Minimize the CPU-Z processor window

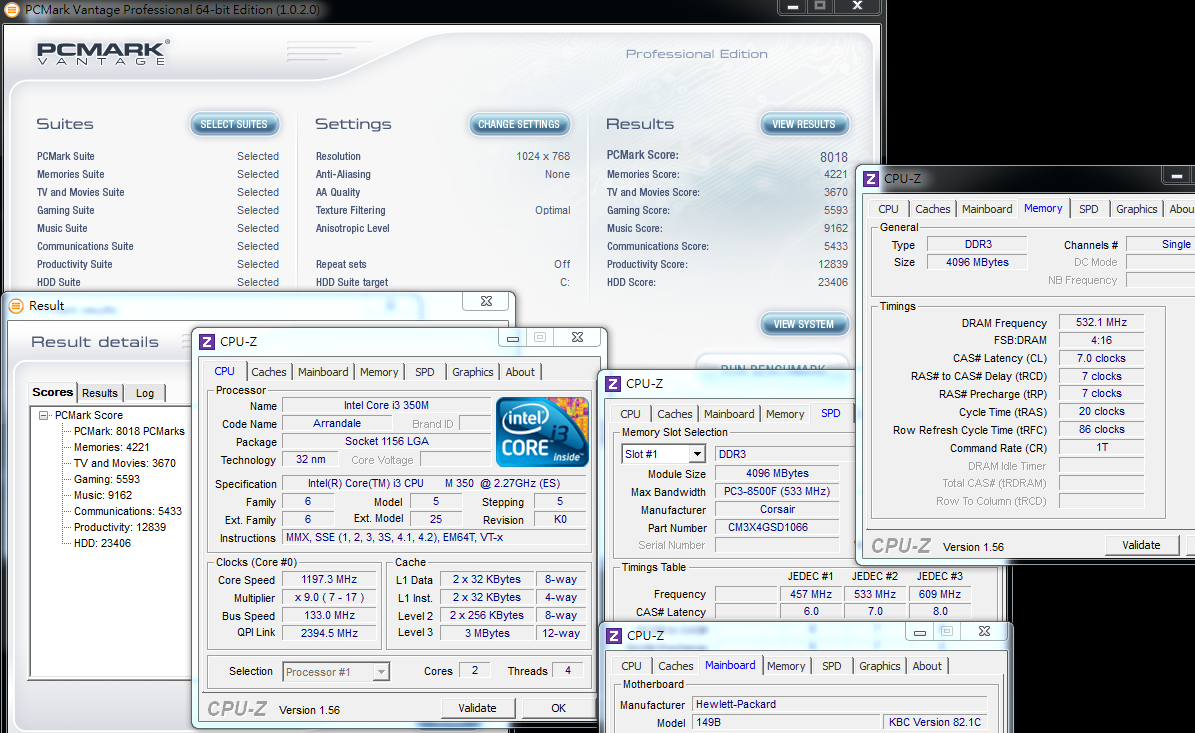coord(513,338)
